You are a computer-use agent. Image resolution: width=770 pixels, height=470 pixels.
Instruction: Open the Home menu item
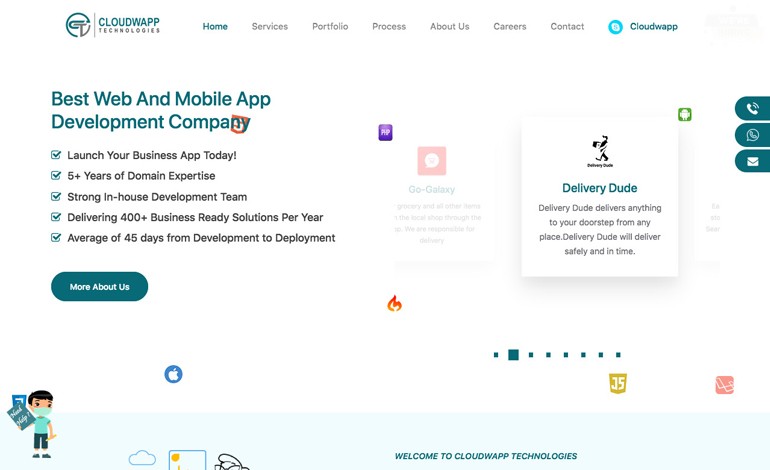pyautogui.click(x=215, y=27)
